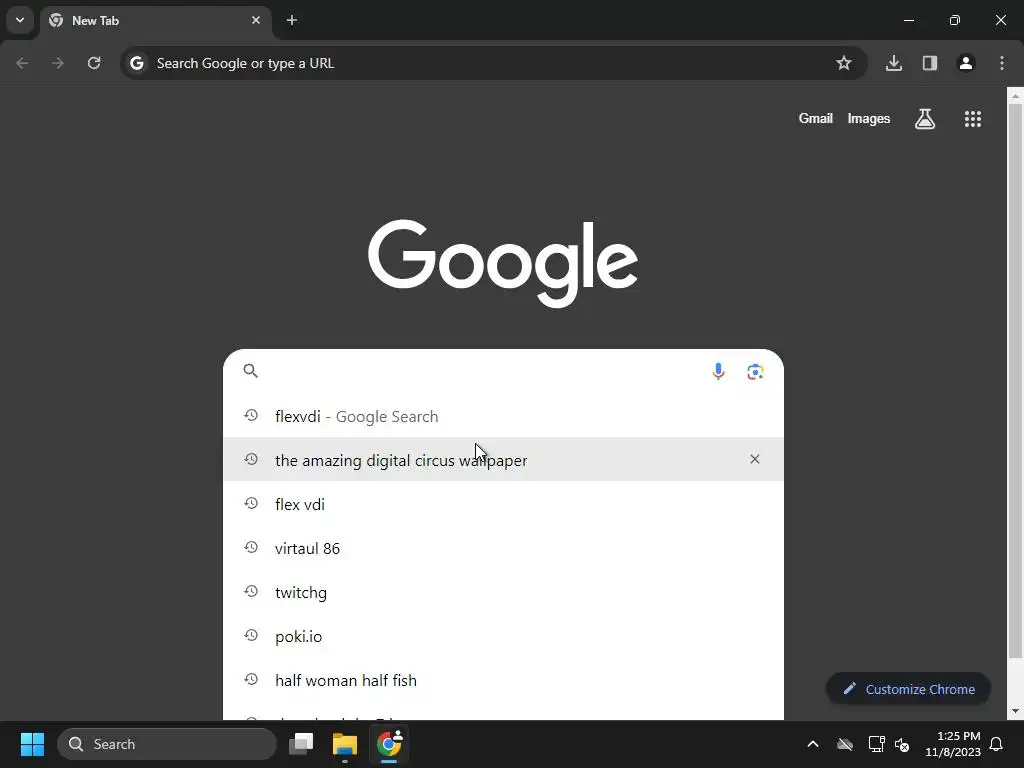Open File Explorer from taskbar
The height and width of the screenshot is (768, 1024).
point(345,744)
